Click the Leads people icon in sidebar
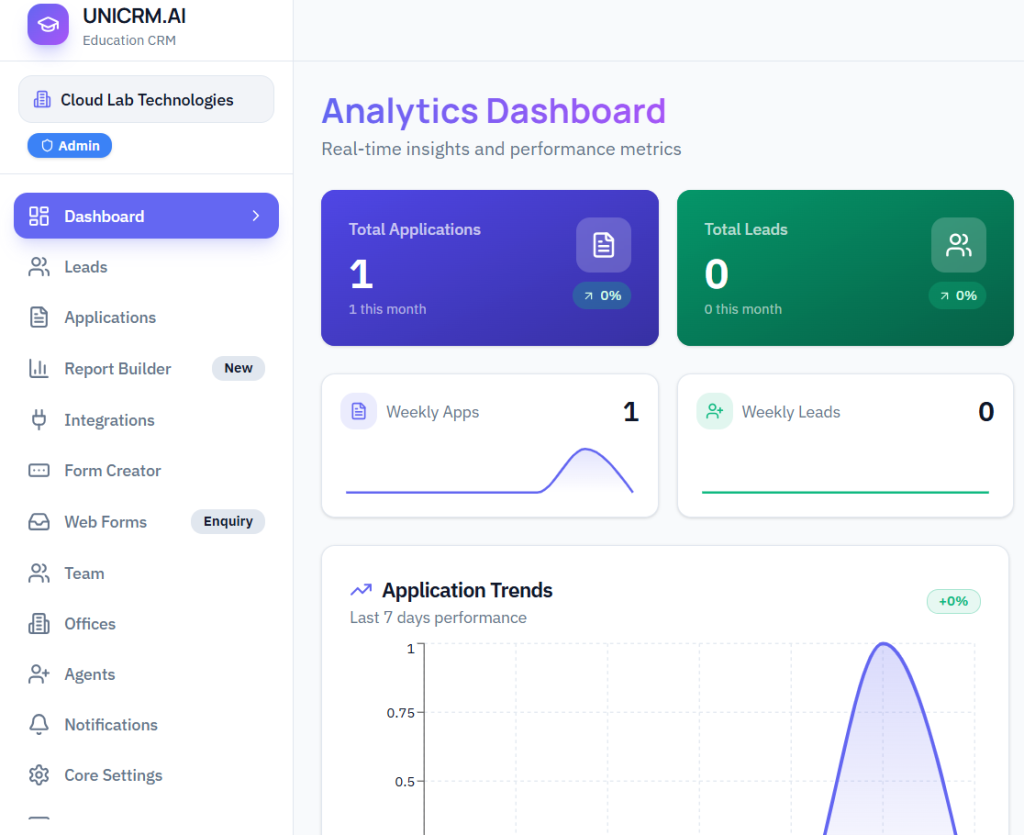Viewport: 1024px width, 835px height. [x=39, y=267]
